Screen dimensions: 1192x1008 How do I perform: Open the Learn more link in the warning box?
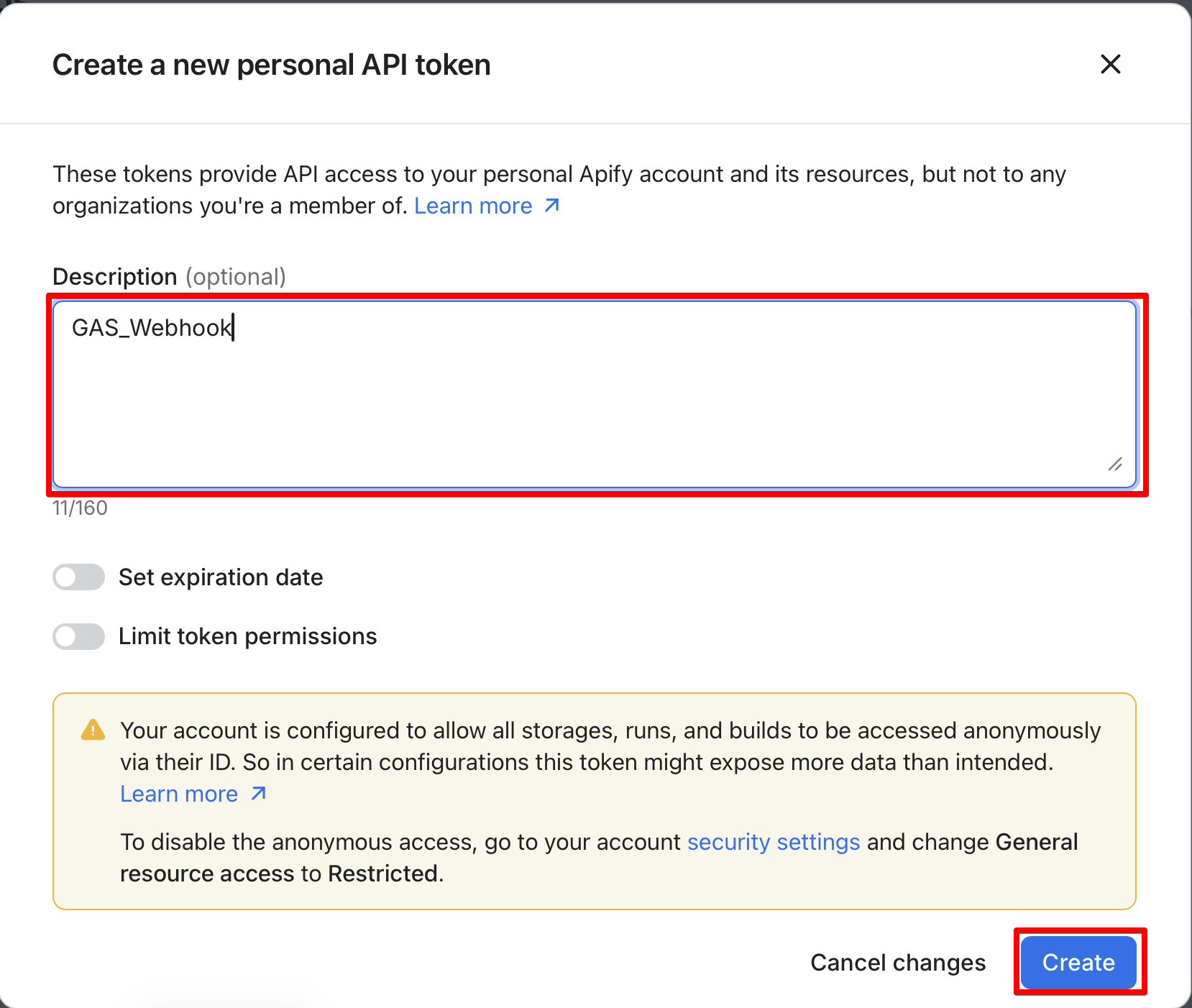(x=193, y=794)
